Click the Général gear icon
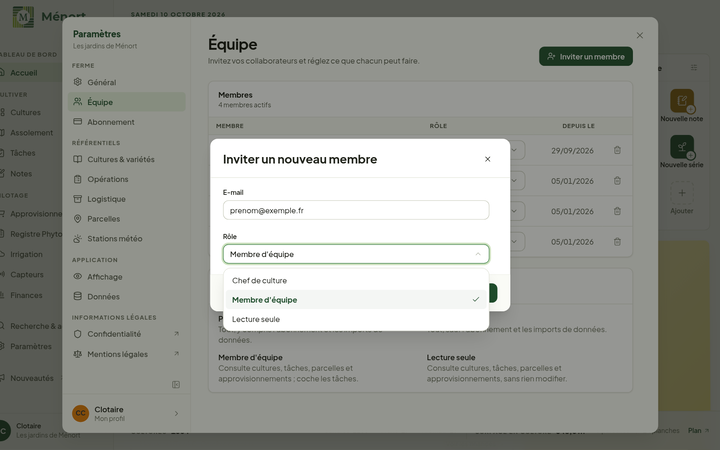This screenshot has width=720, height=450. point(78,82)
